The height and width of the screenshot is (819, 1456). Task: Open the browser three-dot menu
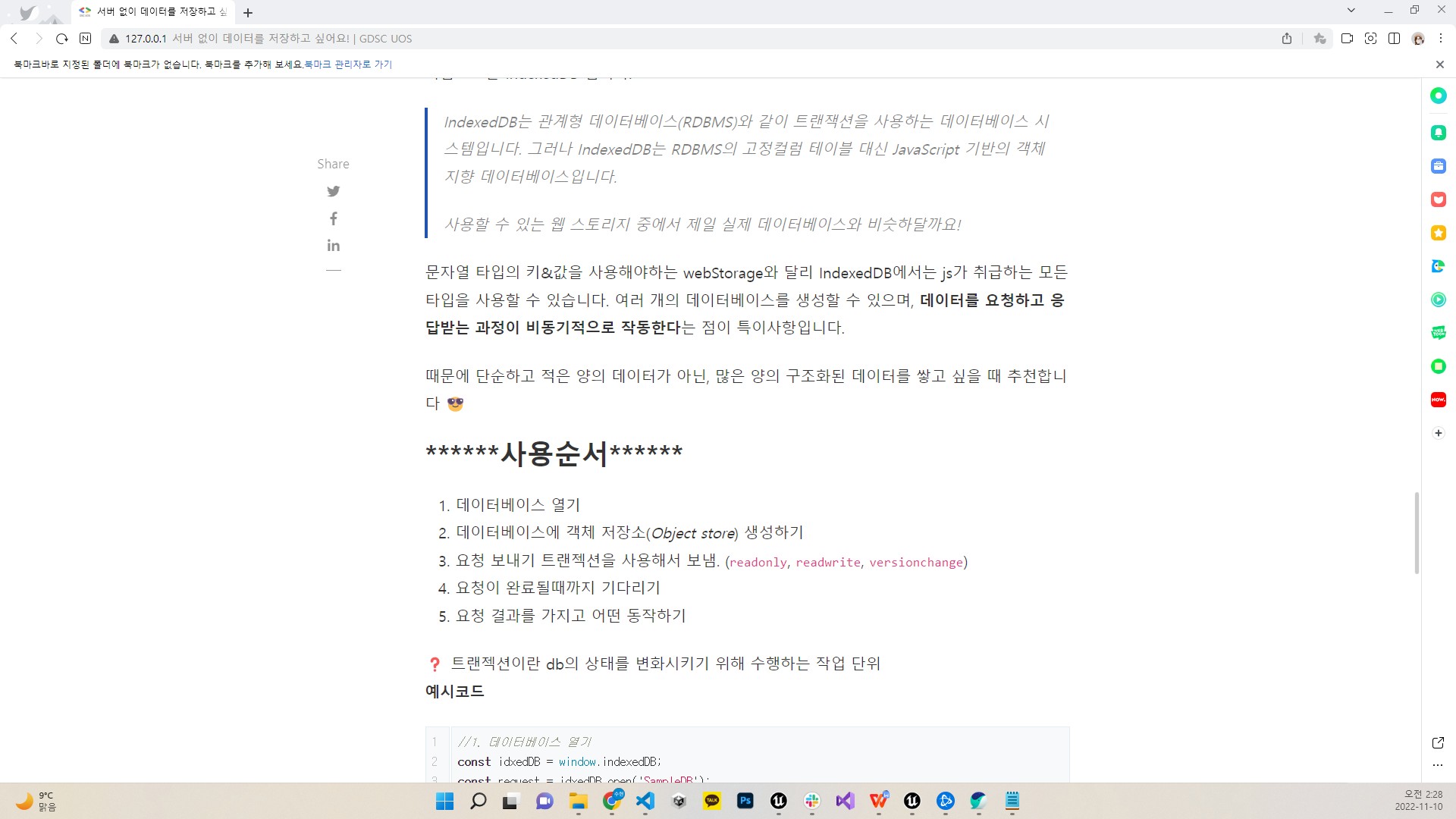click(x=1441, y=39)
